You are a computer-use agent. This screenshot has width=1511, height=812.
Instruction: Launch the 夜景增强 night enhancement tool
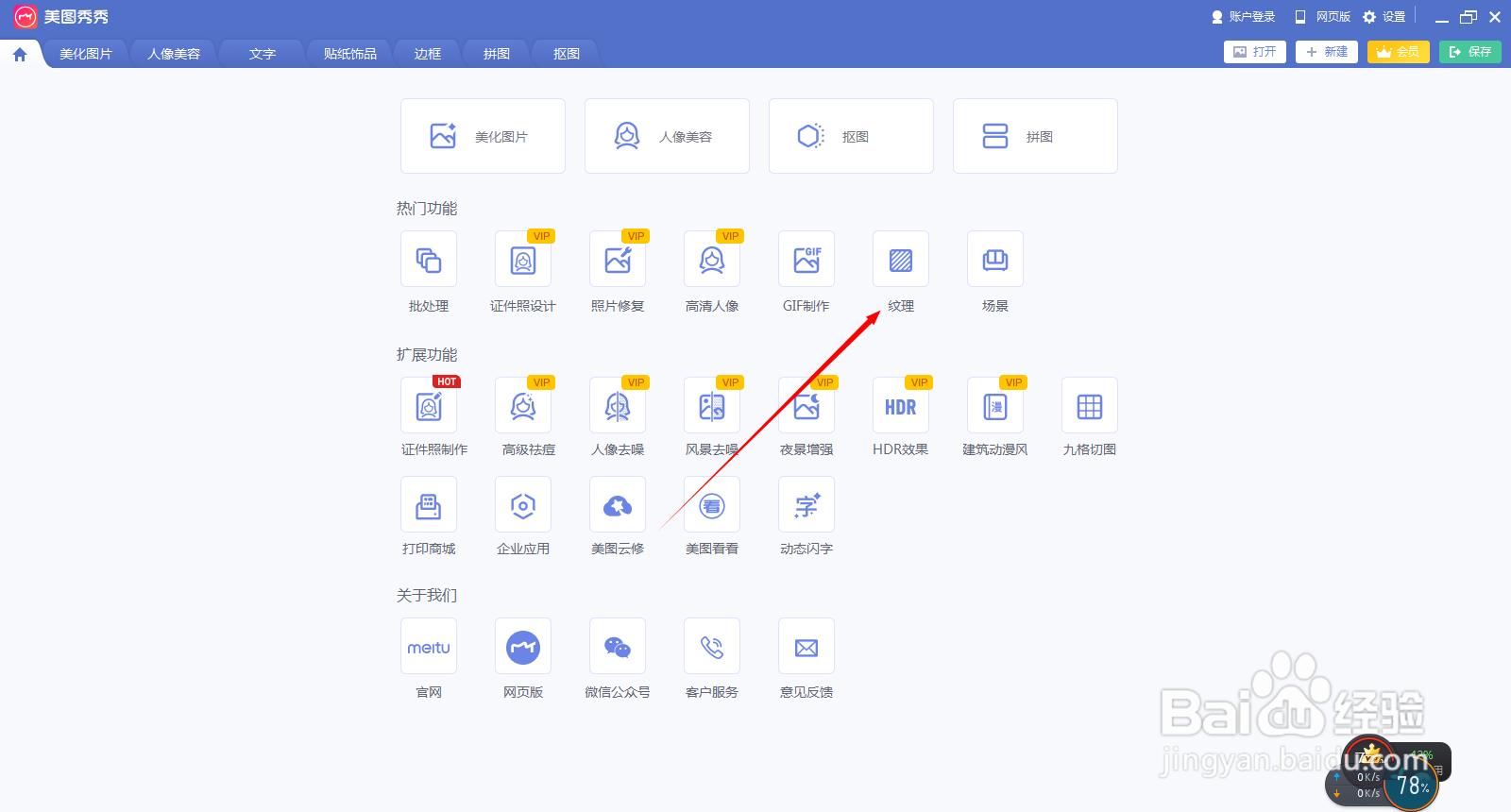(806, 406)
